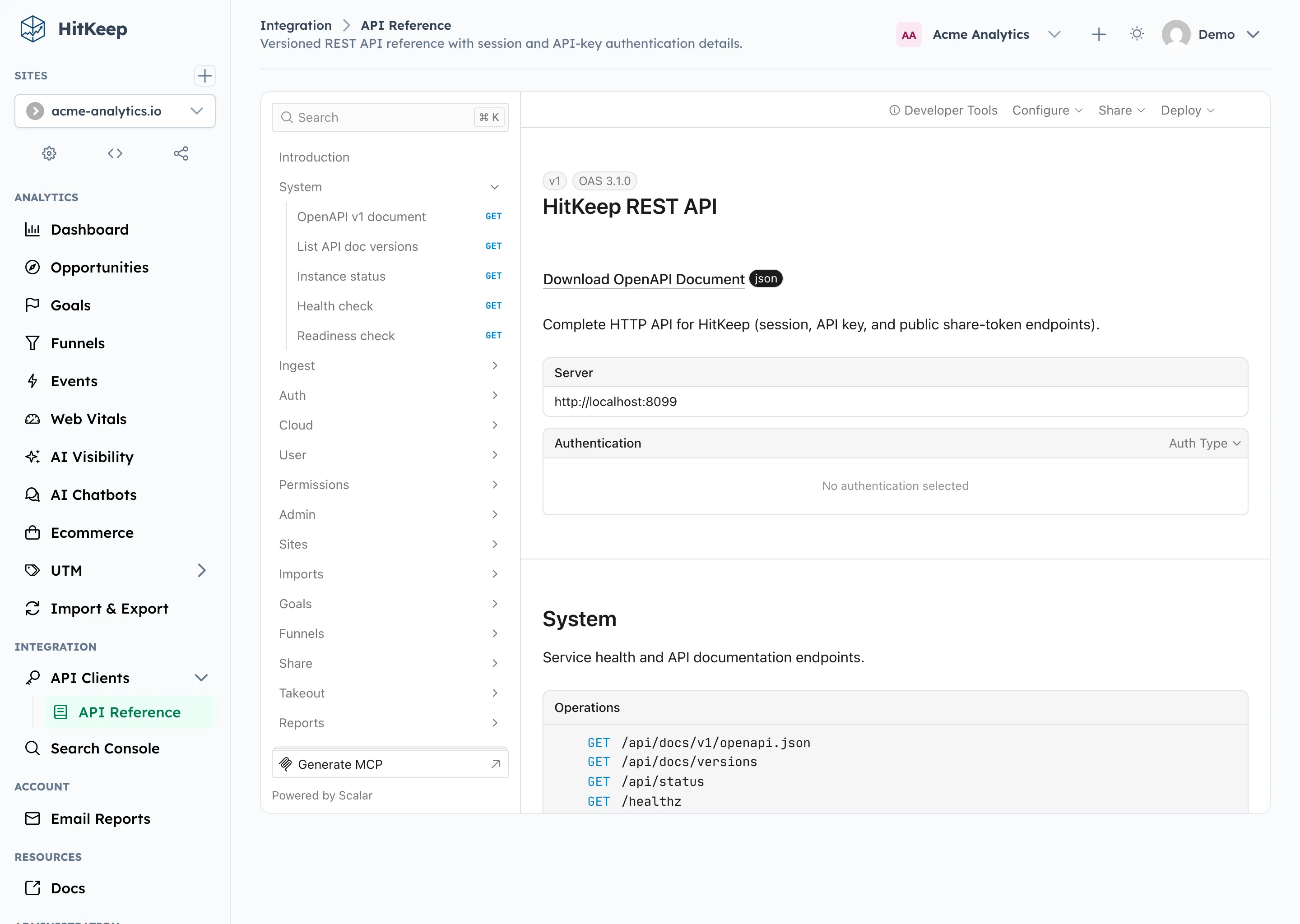Open Health check endpoint
Image resolution: width=1300 pixels, height=924 pixels.
(x=399, y=306)
